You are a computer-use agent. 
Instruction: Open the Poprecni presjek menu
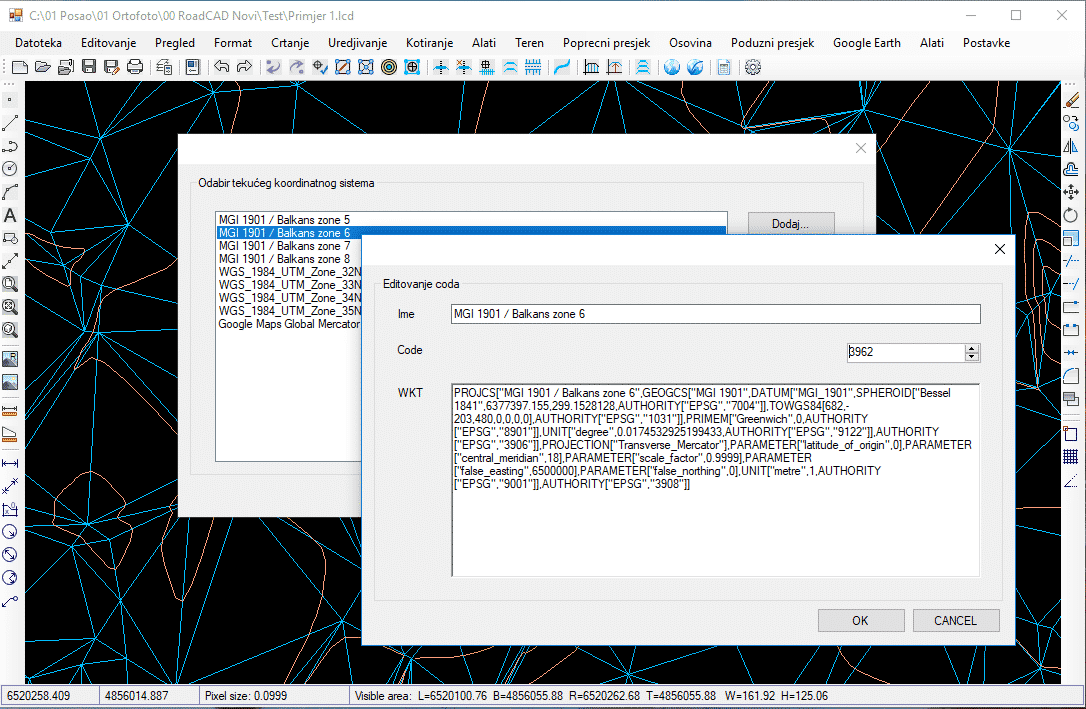coord(606,43)
